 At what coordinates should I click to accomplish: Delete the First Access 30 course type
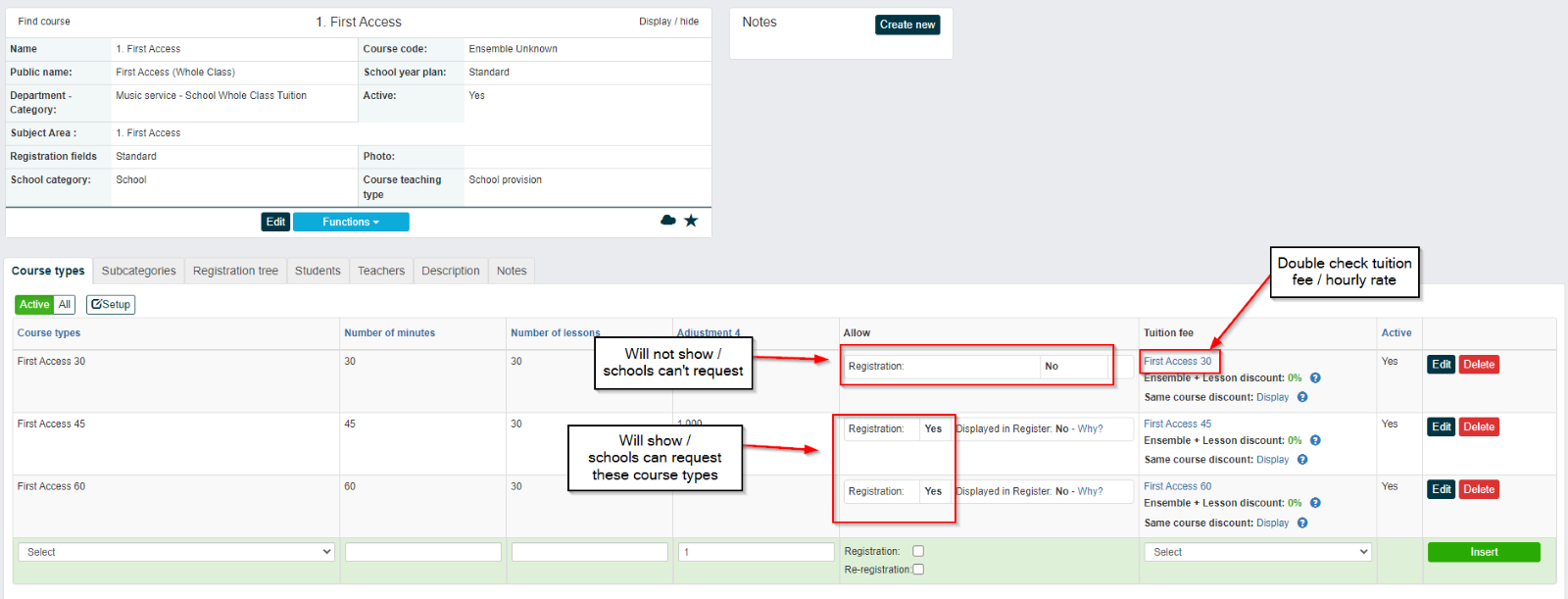1479,365
